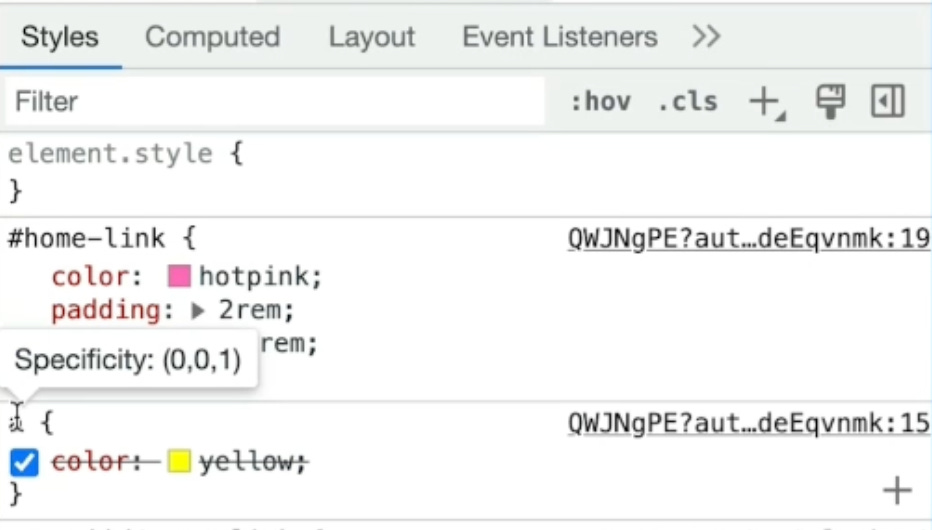Screen dimensions: 932x530
Task: Click the rendering emulation paintbrush icon
Action: tap(830, 102)
